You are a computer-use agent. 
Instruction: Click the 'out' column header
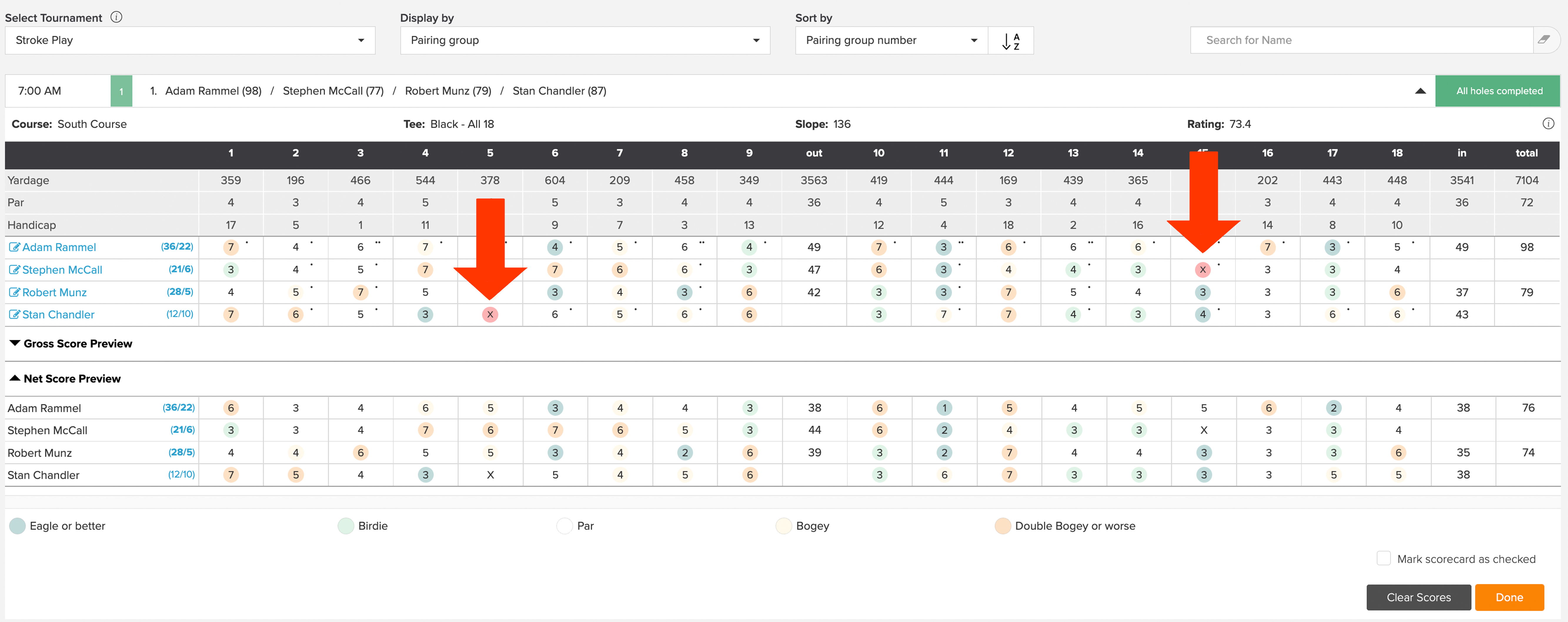(814, 153)
